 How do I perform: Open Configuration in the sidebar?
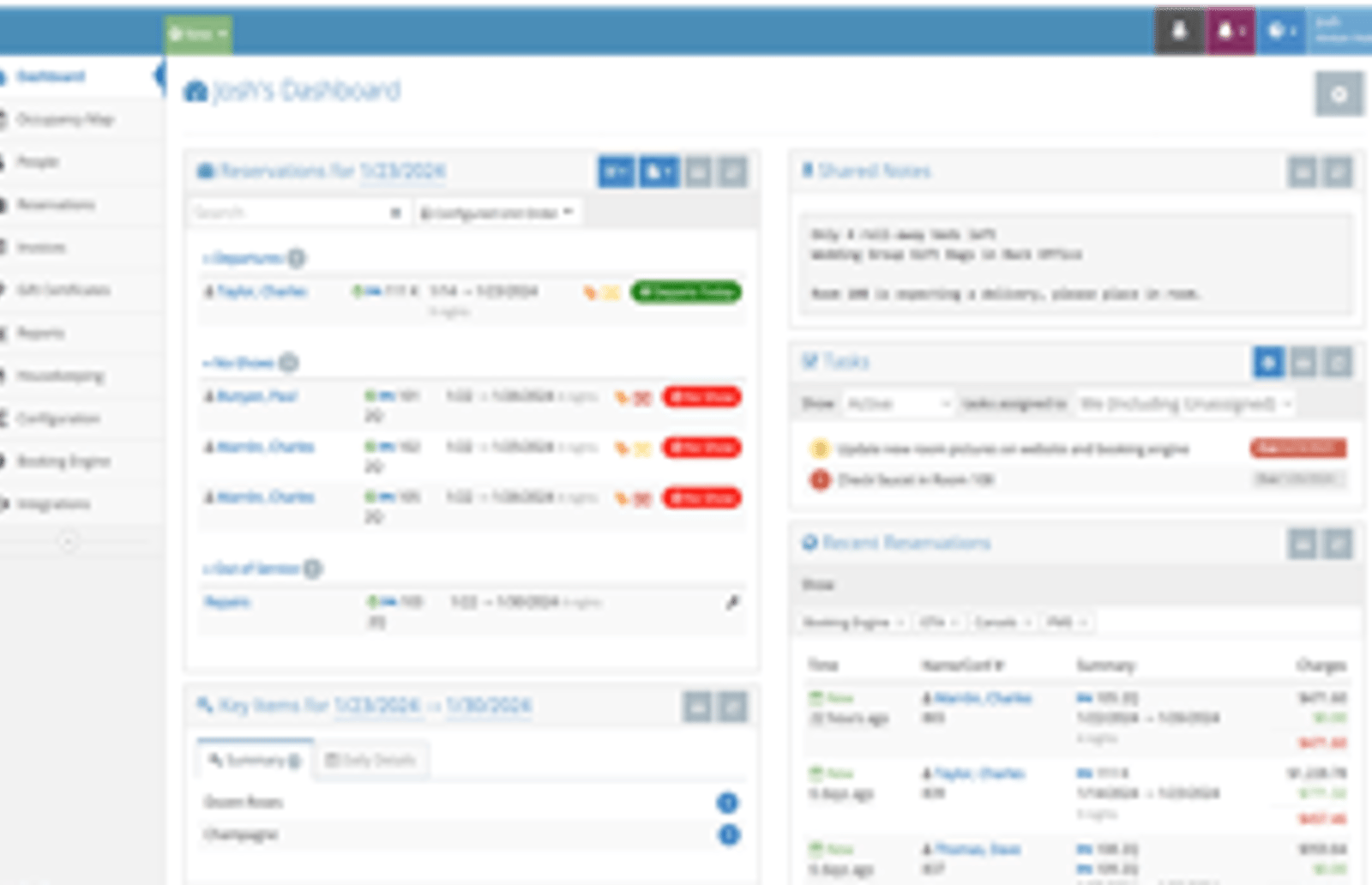point(58,418)
